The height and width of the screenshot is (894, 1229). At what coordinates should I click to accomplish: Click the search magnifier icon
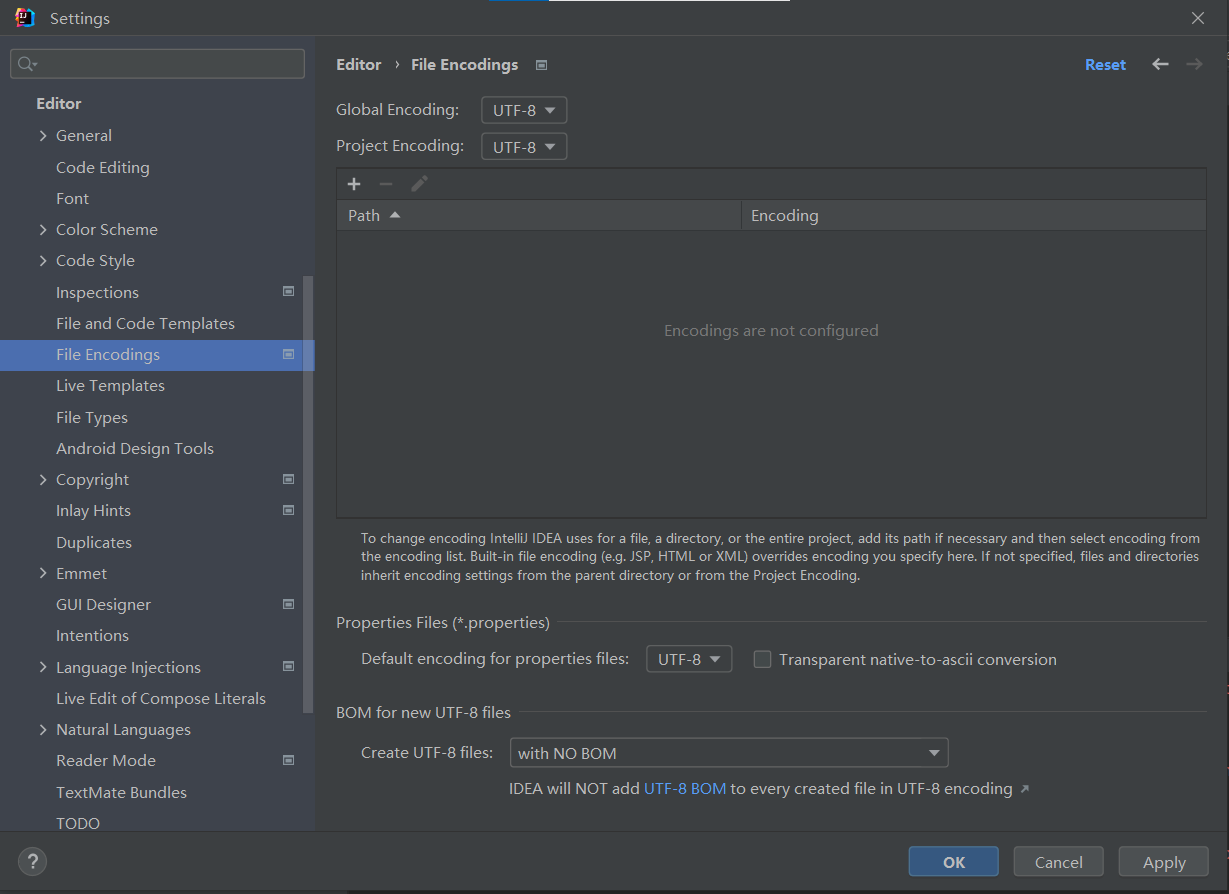tap(26, 64)
